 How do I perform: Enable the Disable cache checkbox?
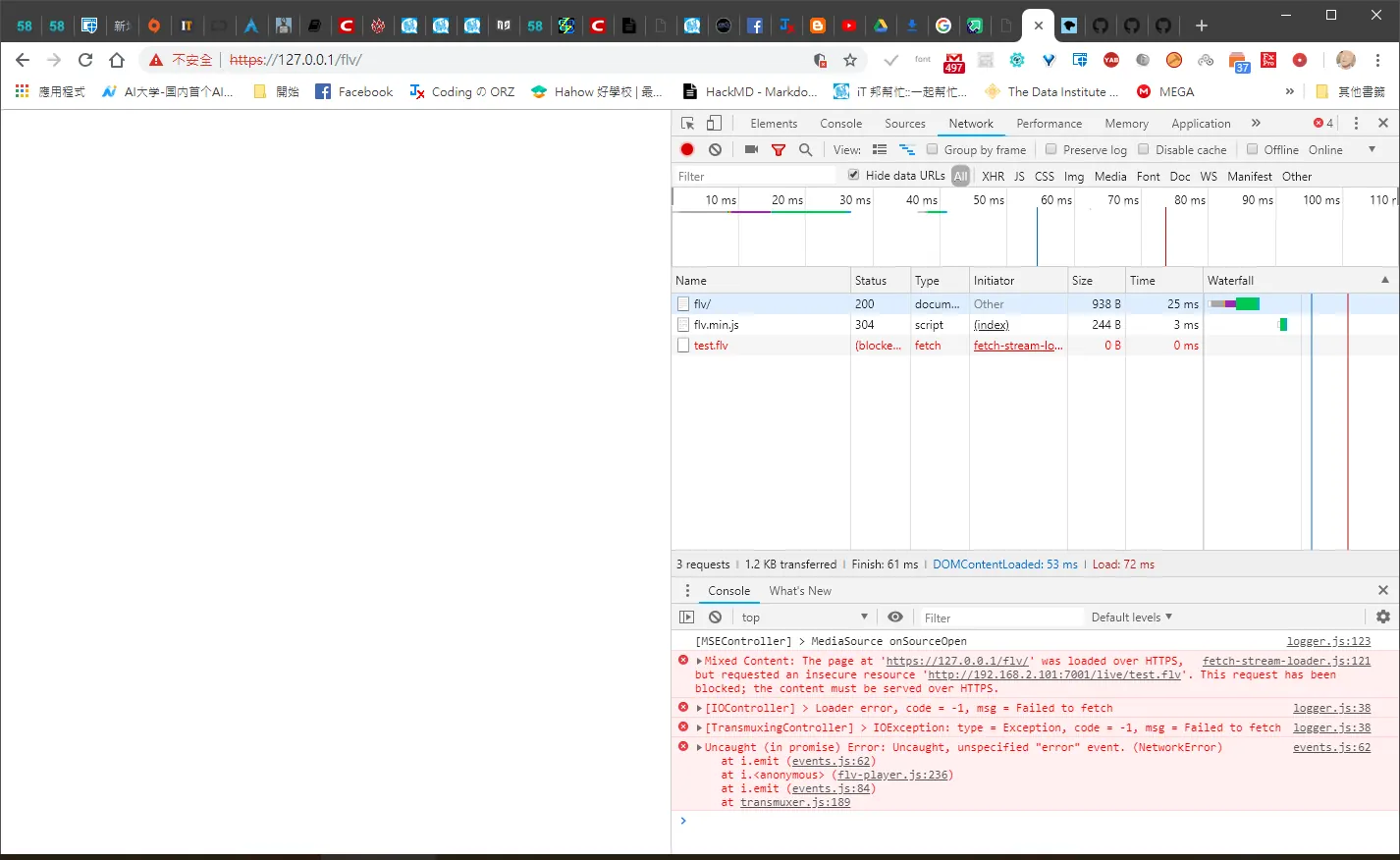pyautogui.click(x=1143, y=149)
